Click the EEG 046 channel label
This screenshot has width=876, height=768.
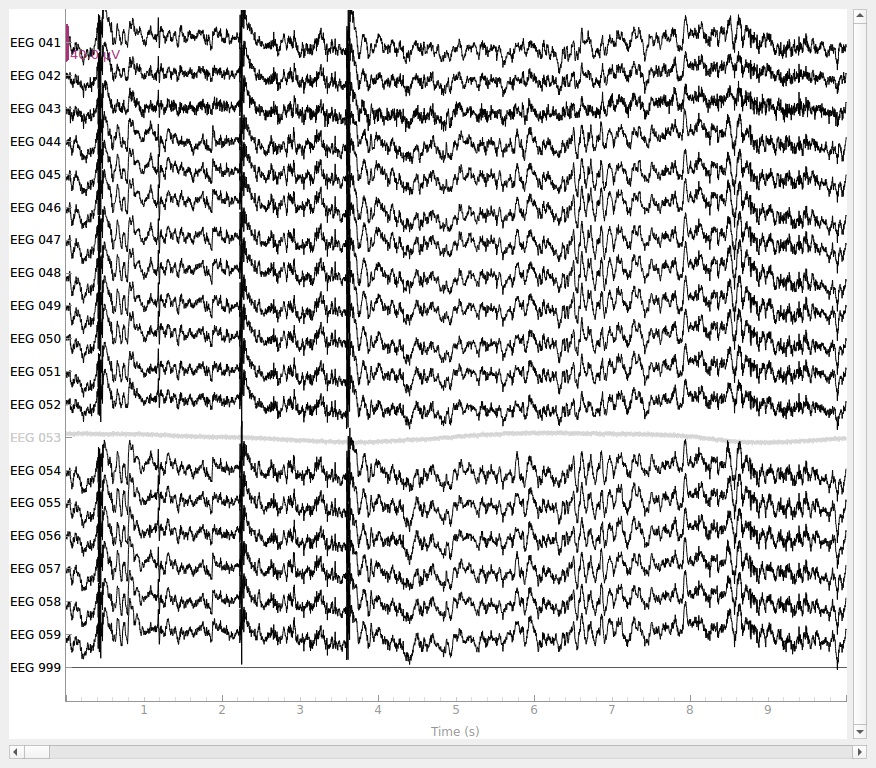35,208
